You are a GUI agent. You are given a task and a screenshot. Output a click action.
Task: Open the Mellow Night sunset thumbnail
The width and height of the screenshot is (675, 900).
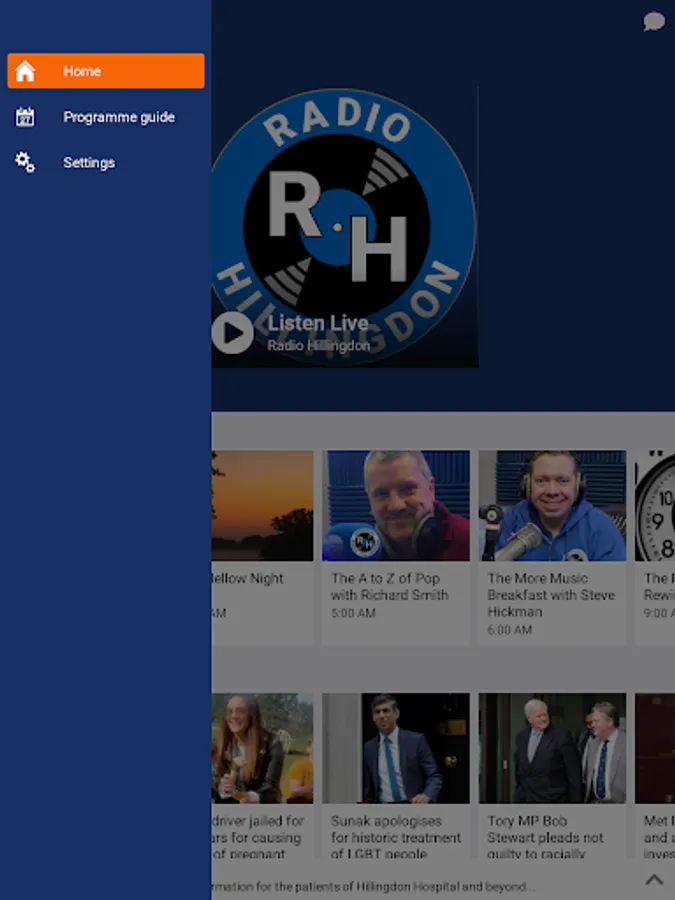coord(262,506)
